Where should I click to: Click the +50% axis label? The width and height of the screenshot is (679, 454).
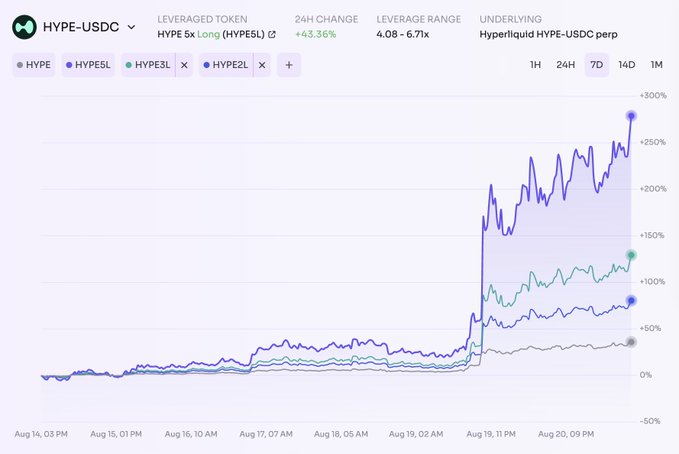pyautogui.click(x=650, y=328)
